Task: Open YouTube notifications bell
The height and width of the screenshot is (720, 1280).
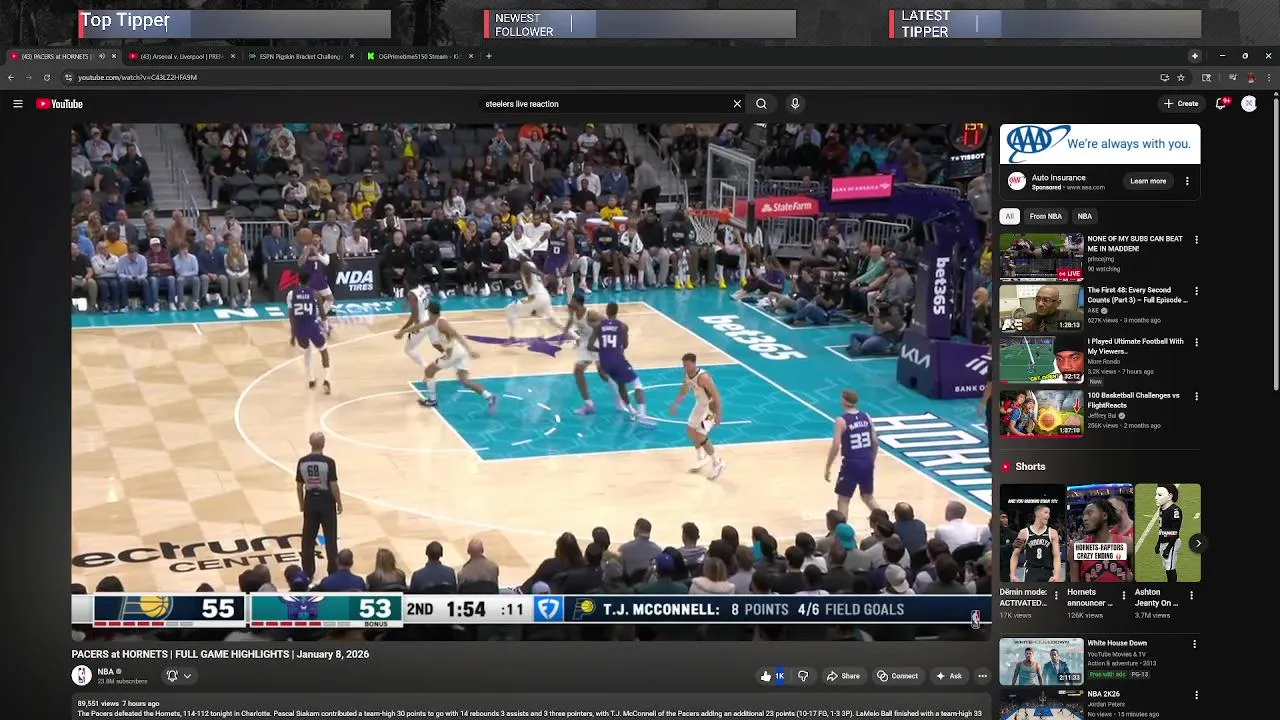Action: (1222, 104)
